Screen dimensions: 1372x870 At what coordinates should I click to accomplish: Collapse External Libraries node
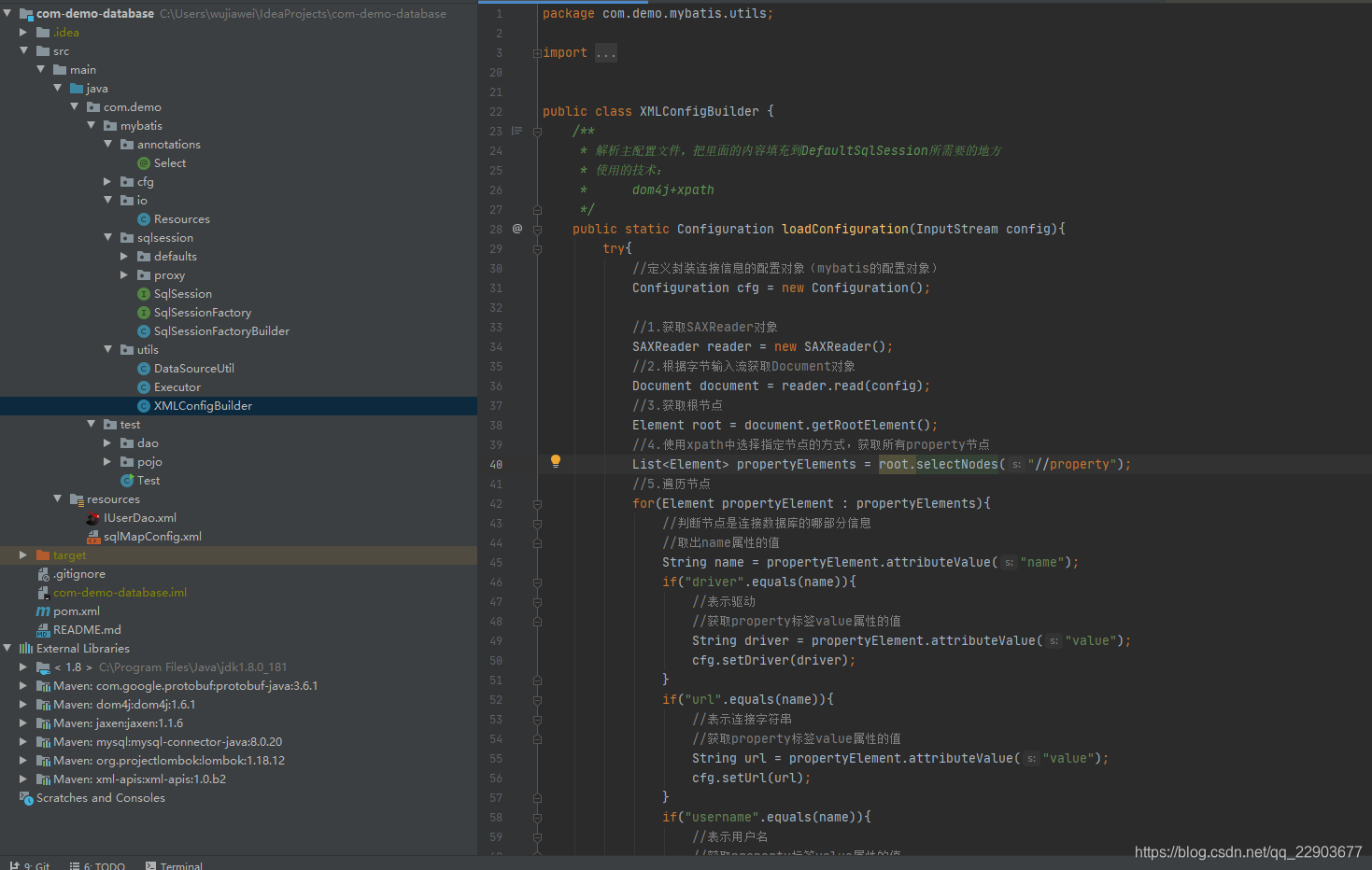pyautogui.click(x=7, y=649)
